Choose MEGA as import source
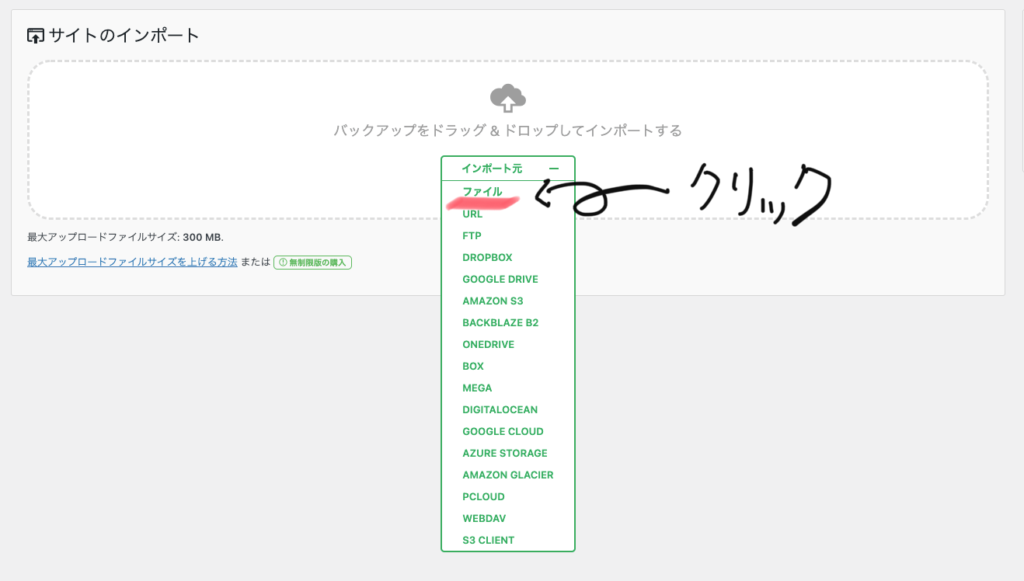Image resolution: width=1024 pixels, height=581 pixels. click(x=477, y=388)
